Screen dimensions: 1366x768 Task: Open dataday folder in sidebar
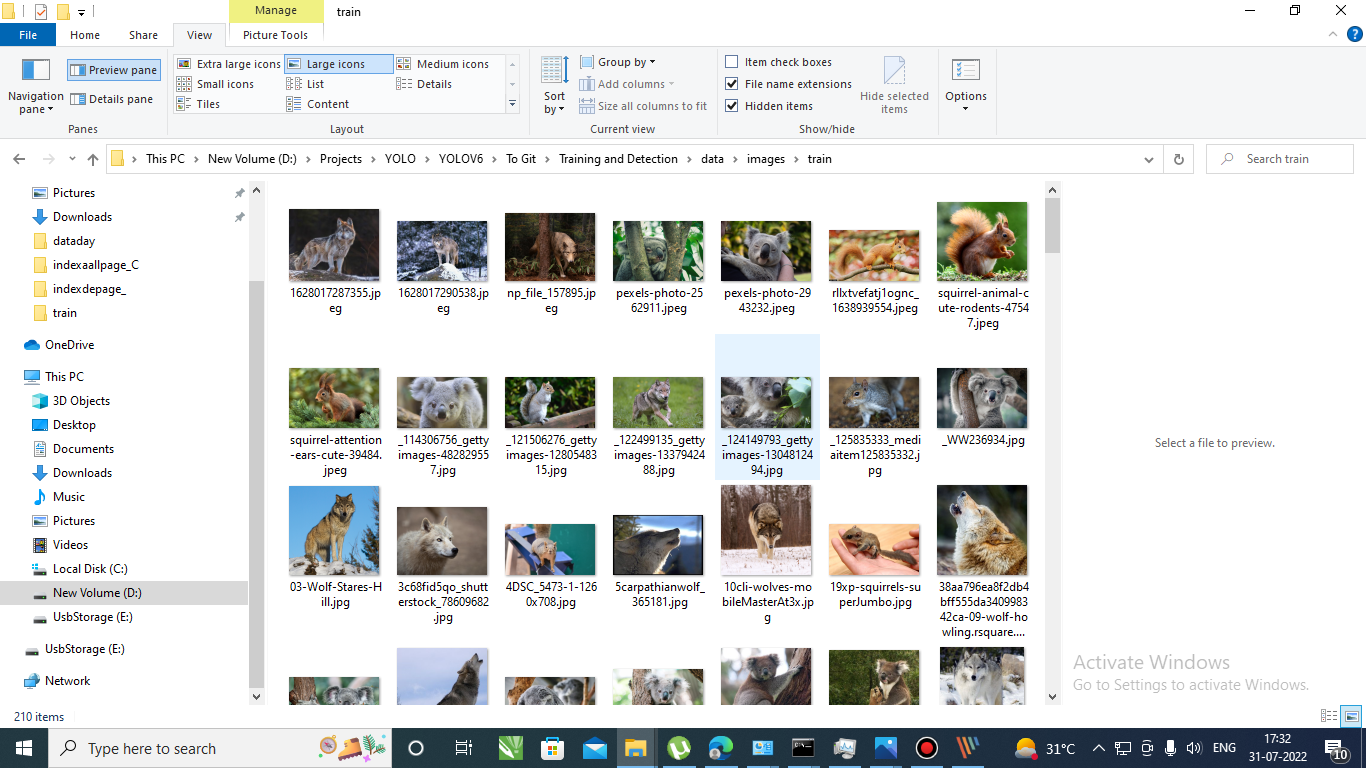[x=74, y=241]
